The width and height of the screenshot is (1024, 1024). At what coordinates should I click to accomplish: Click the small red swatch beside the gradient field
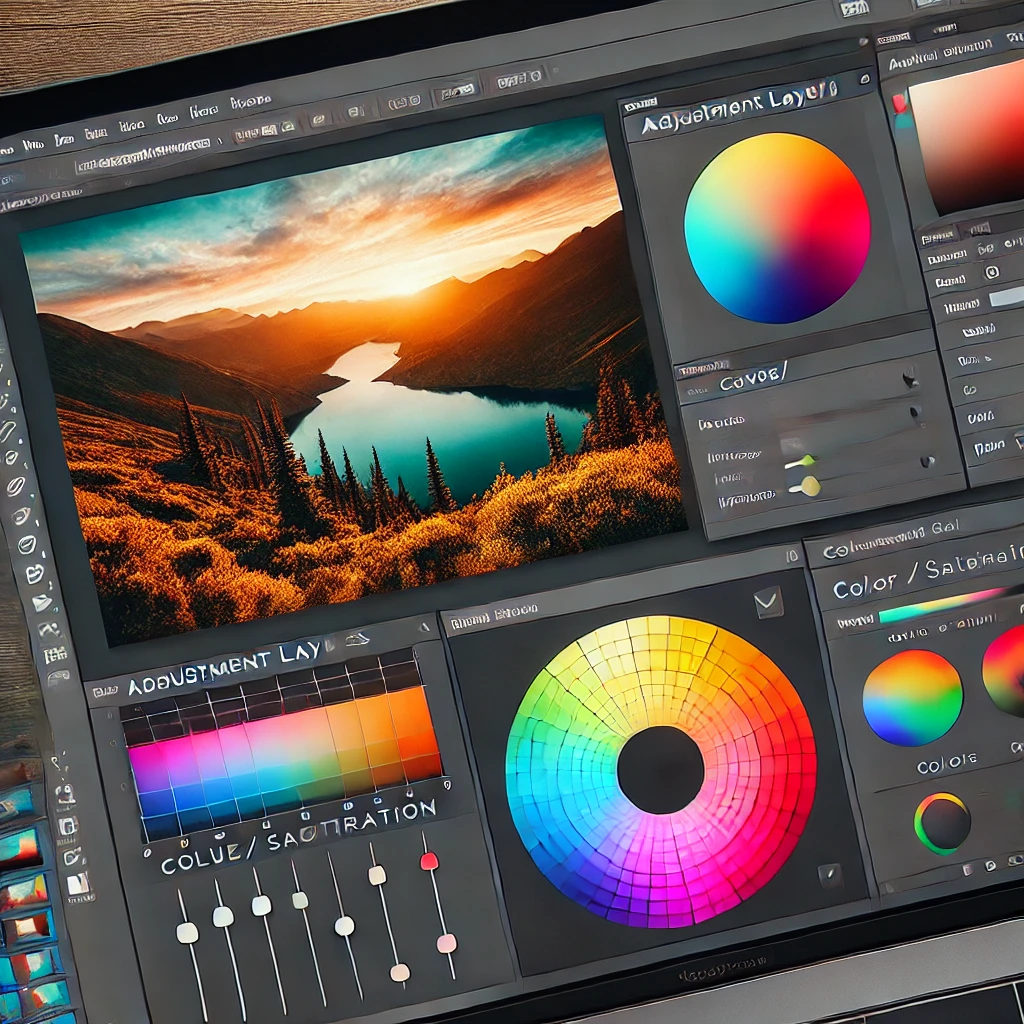(x=899, y=104)
